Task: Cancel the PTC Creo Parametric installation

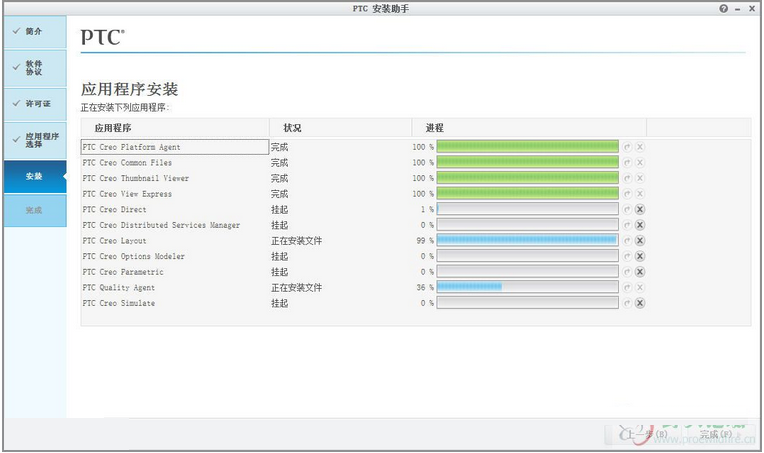Action: pos(640,272)
